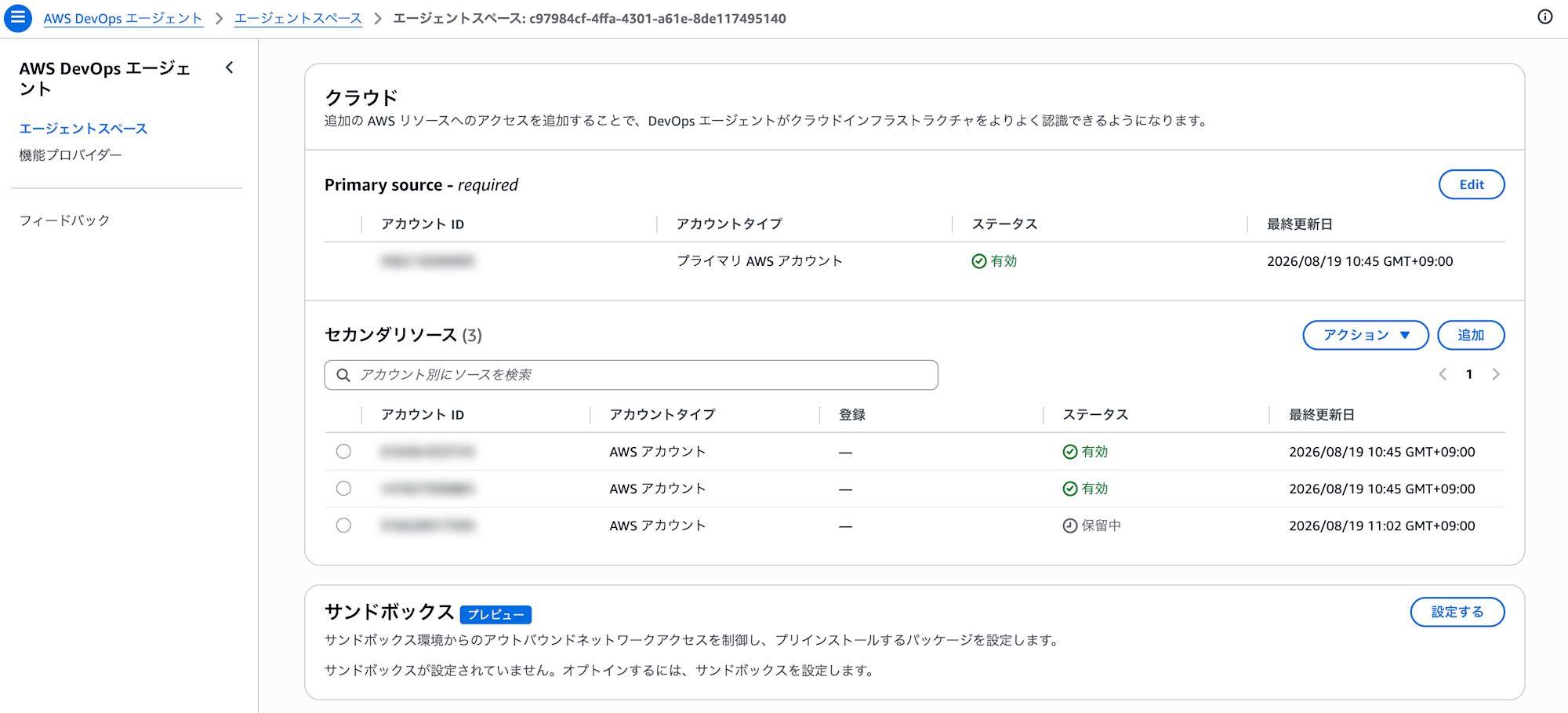Click the セカンダリソース アカウント ID column header
1568x713 pixels.
tap(423, 415)
